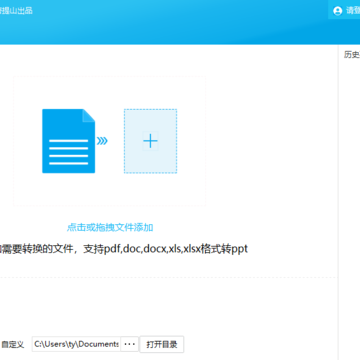The height and width of the screenshot is (360, 360).
Task: Click the triple-chevron conversion arrow icon
Action: [102, 141]
